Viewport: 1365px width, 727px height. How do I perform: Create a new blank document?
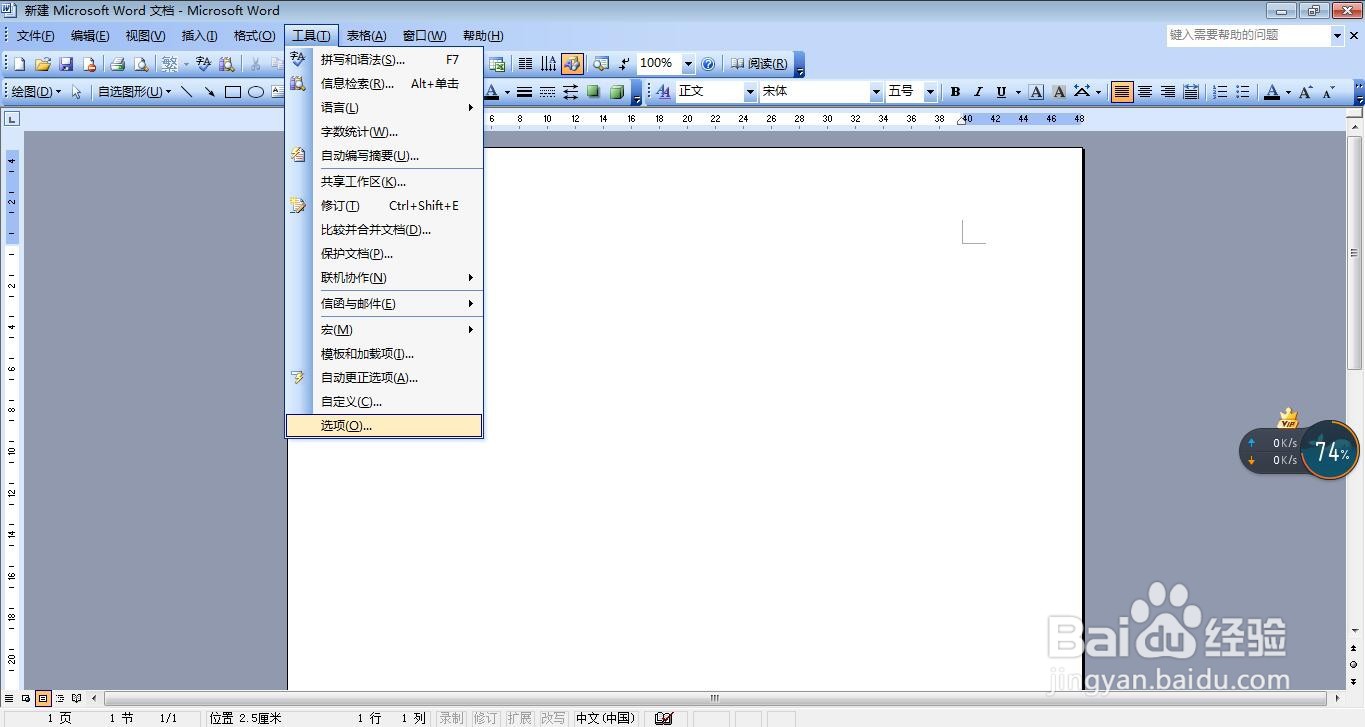pyautogui.click(x=19, y=64)
